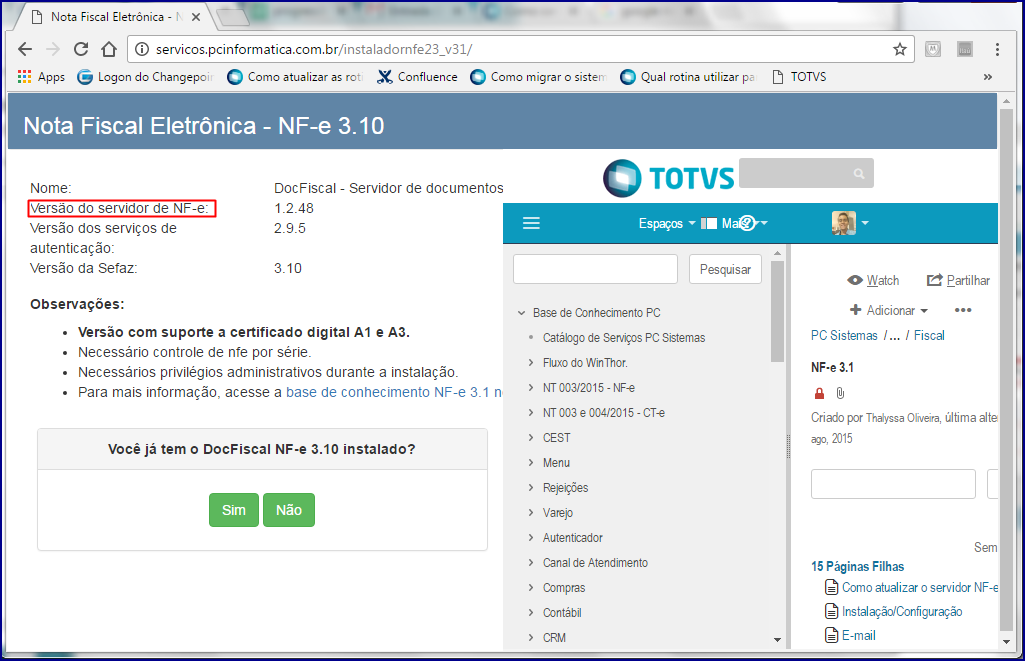Close the Nota Fiscal Eletrônica tab
1025x661 pixels.
195,17
